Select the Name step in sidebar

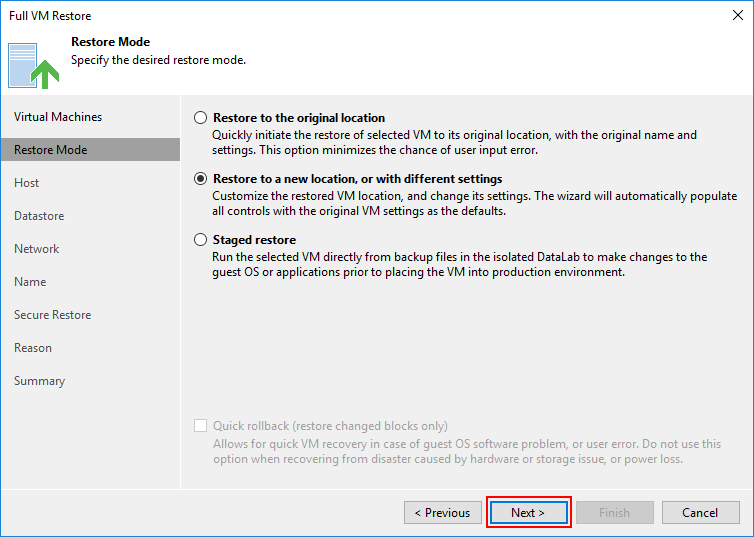pos(30,282)
